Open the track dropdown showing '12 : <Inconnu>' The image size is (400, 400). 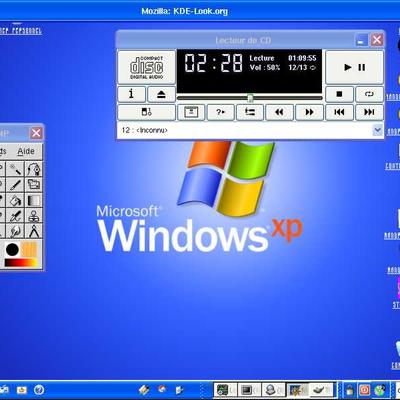(250, 130)
